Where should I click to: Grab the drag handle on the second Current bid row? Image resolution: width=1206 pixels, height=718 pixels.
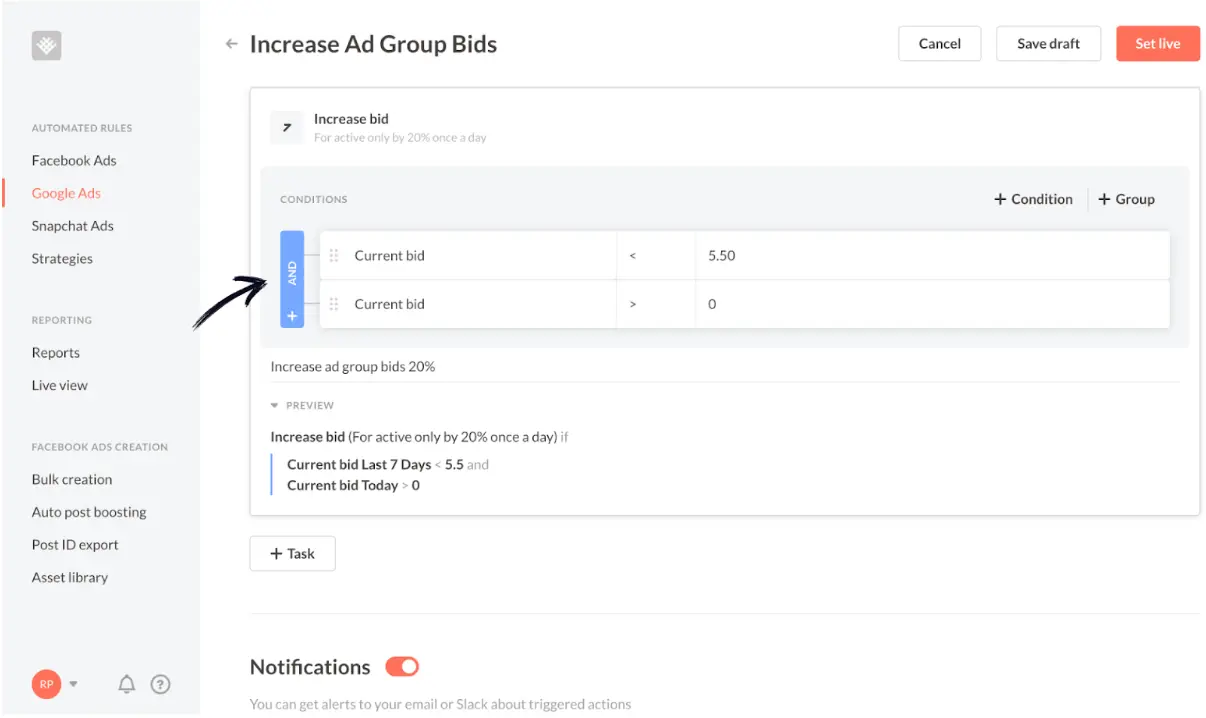tap(334, 304)
